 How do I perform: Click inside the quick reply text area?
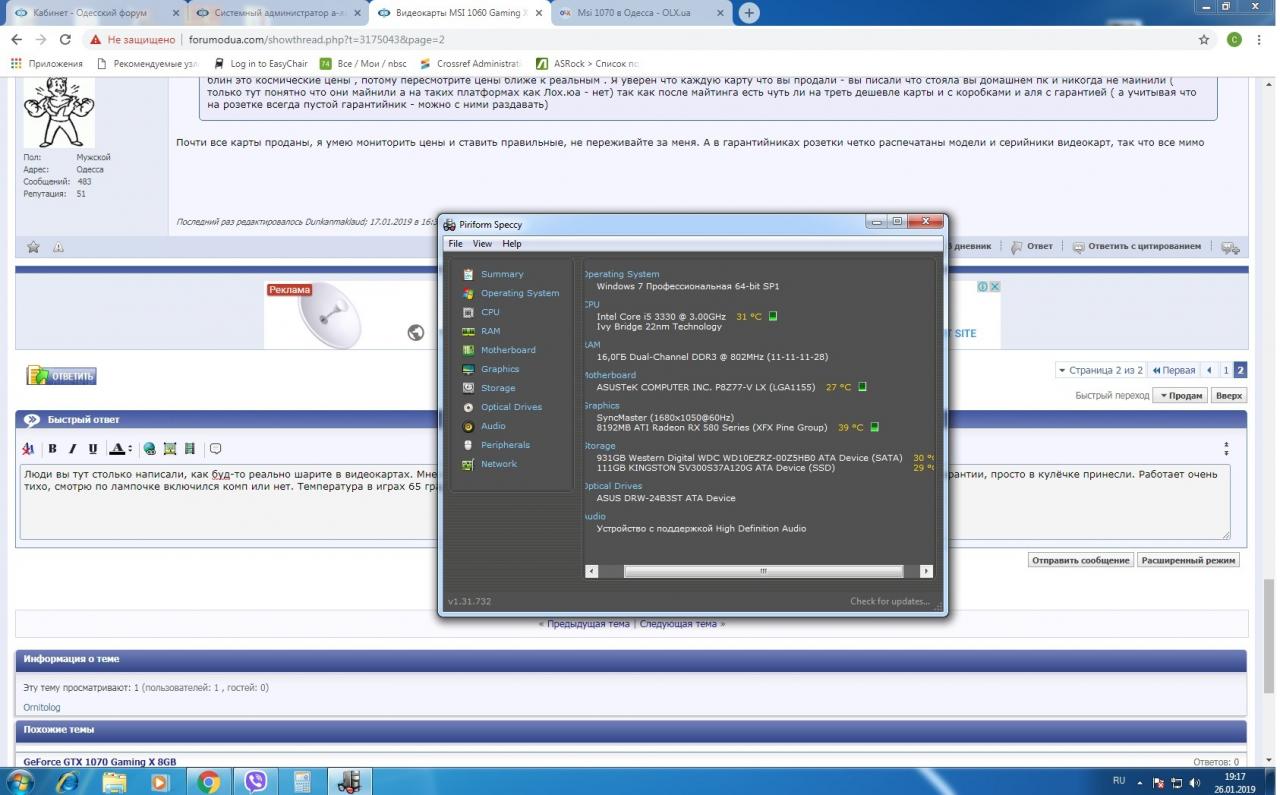point(625,502)
